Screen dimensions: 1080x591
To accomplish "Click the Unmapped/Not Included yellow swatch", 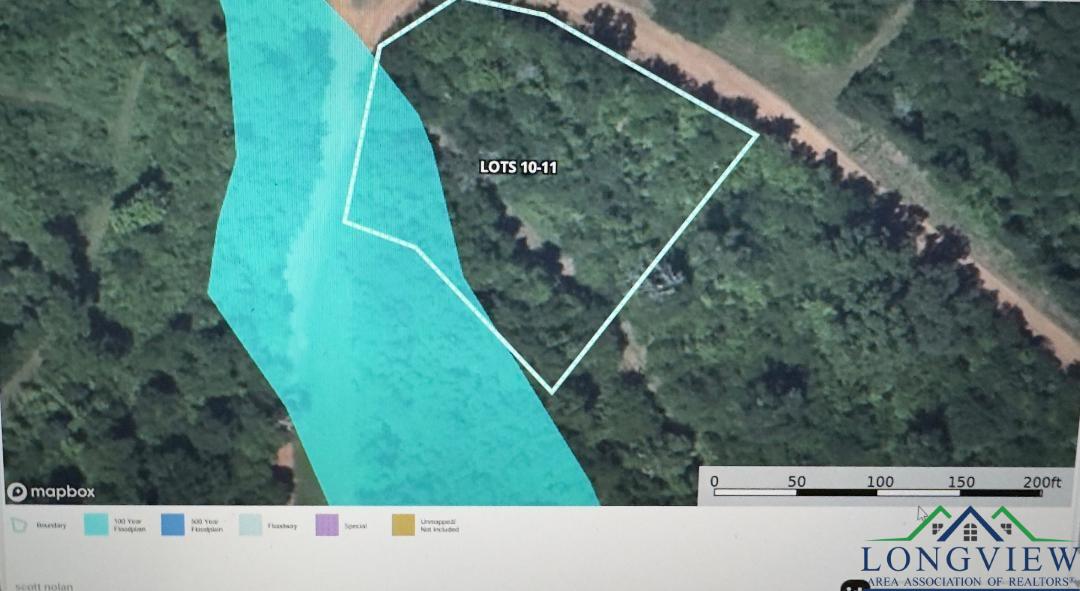I will (405, 525).
